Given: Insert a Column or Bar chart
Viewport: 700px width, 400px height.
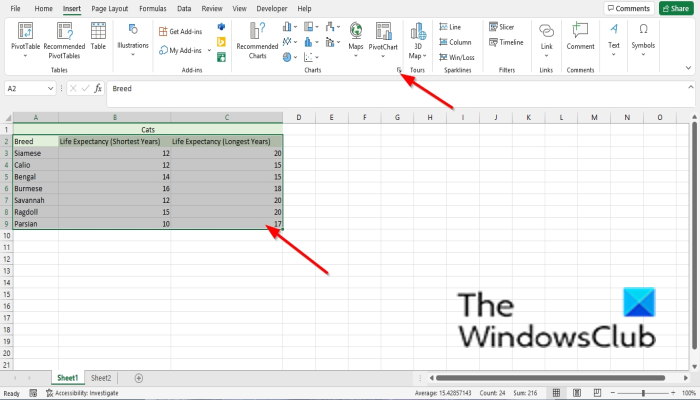Looking at the screenshot, I should pos(290,27).
